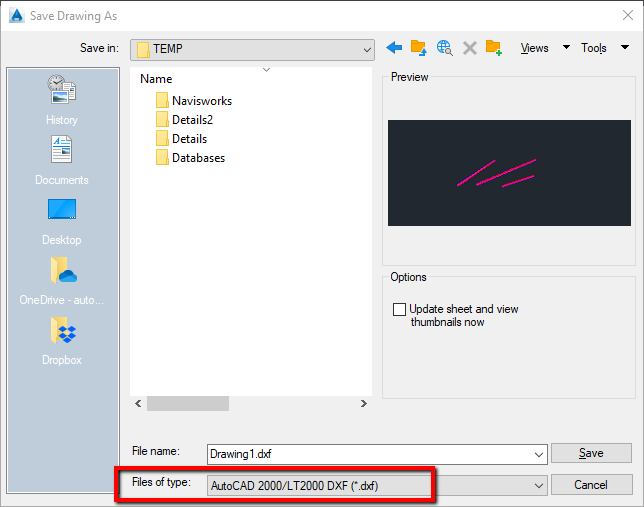Go to the Documents shortcut
The image size is (644, 507).
pos(62,160)
